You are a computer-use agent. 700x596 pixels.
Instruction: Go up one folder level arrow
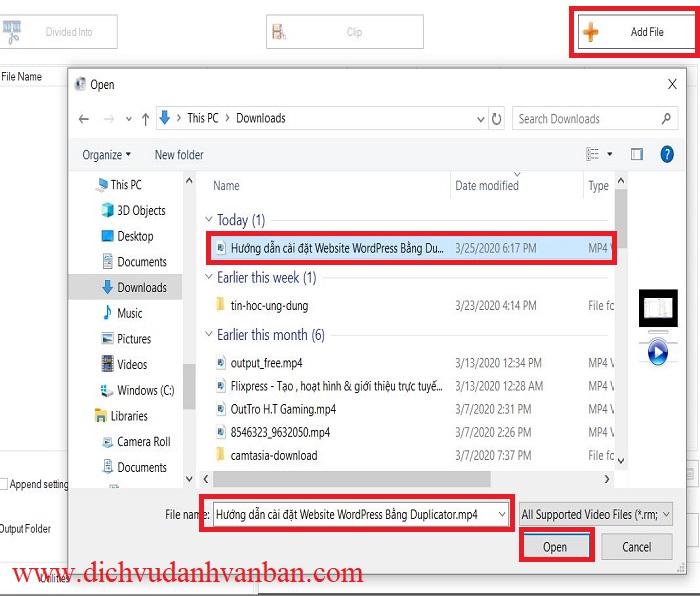(x=145, y=119)
